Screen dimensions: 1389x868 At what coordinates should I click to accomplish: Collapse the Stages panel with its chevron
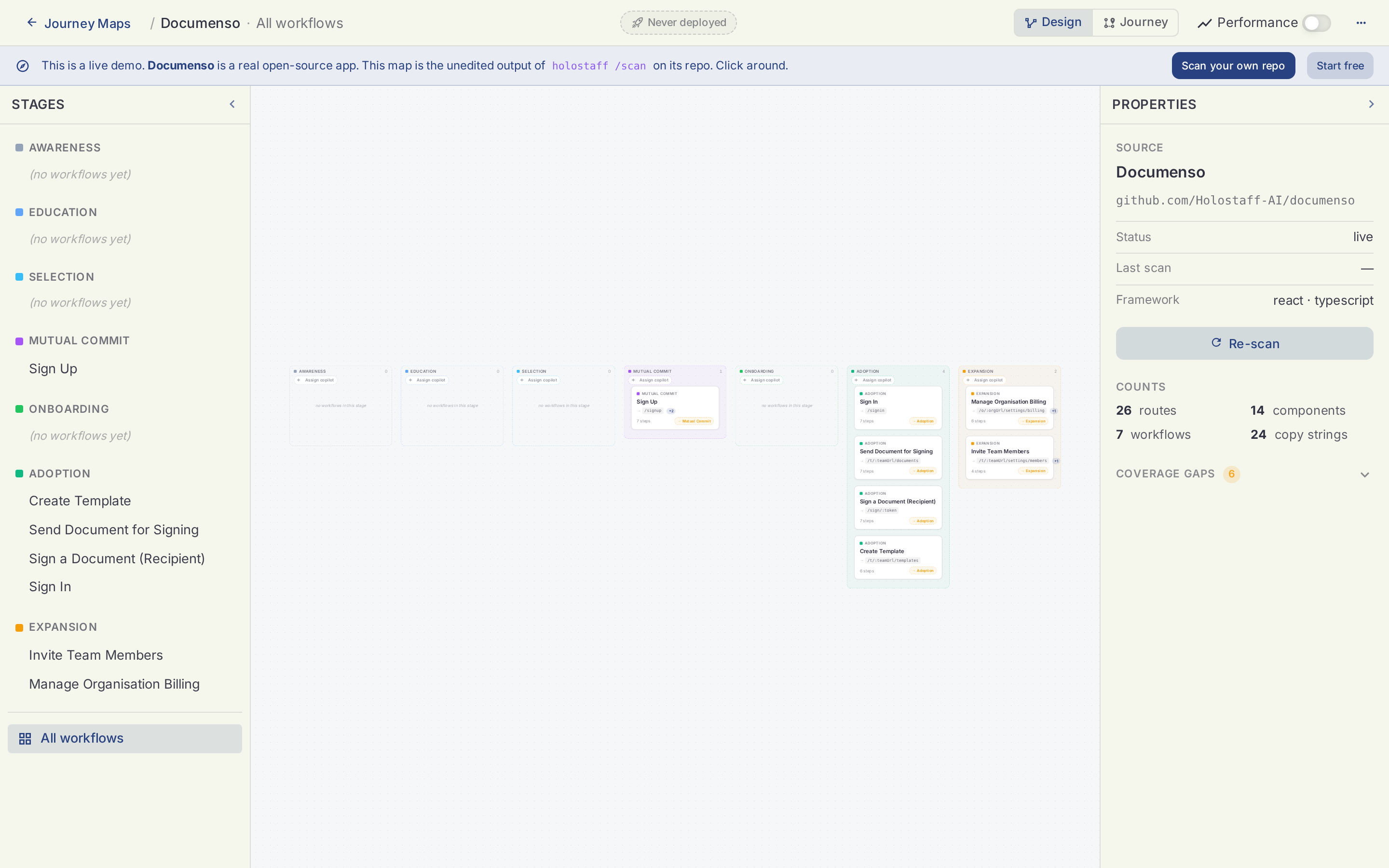click(232, 105)
